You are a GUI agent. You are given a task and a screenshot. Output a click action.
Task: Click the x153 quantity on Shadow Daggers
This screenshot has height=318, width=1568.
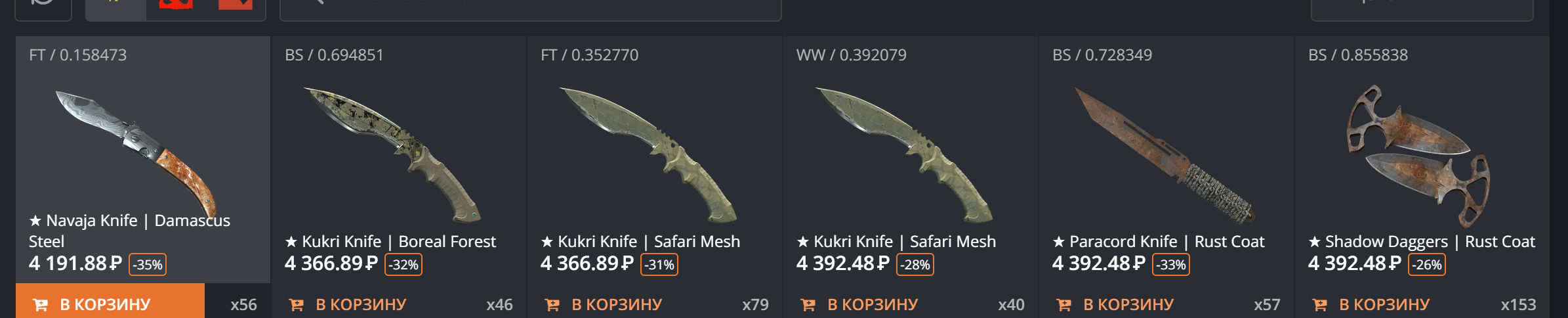1518,305
